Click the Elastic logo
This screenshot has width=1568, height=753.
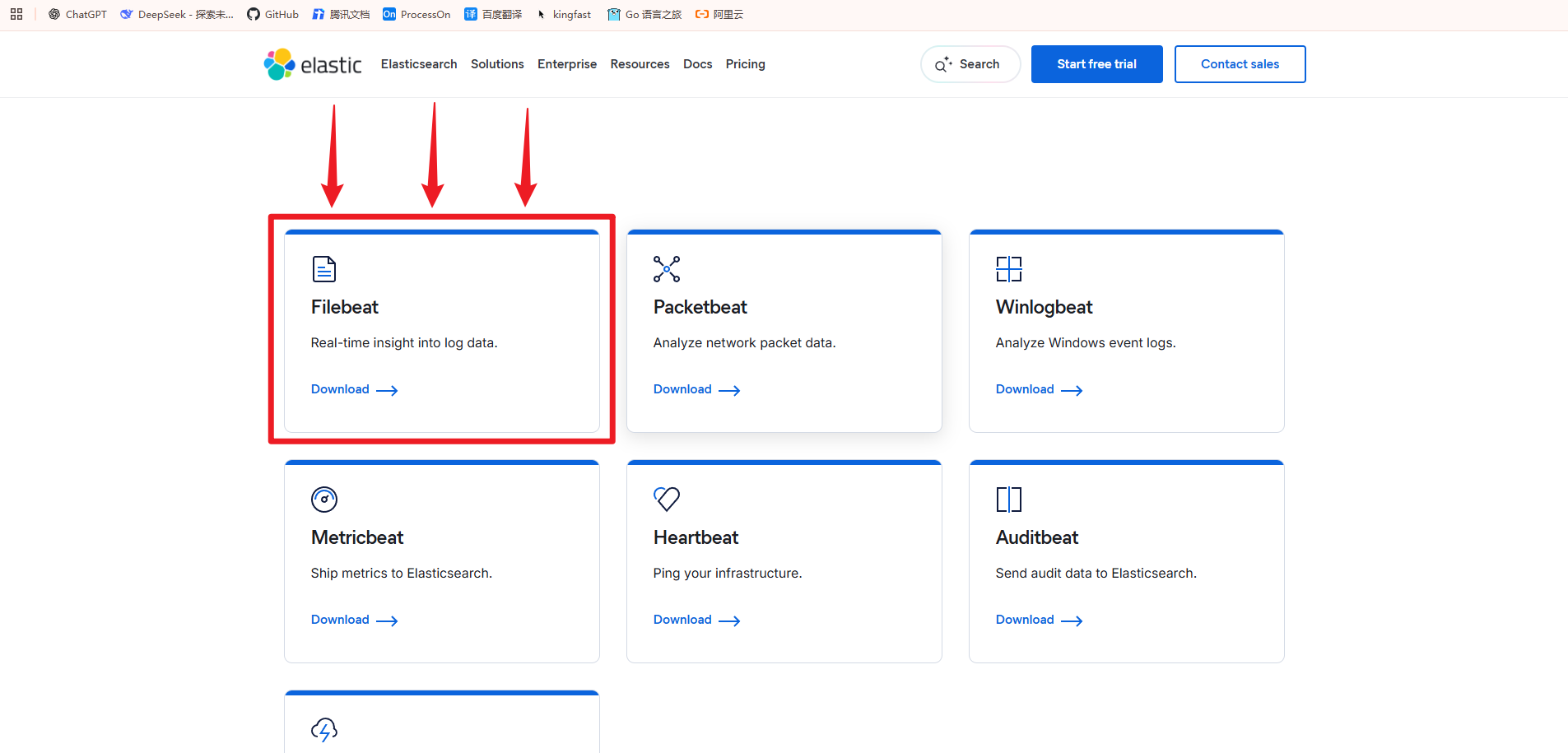click(x=313, y=64)
